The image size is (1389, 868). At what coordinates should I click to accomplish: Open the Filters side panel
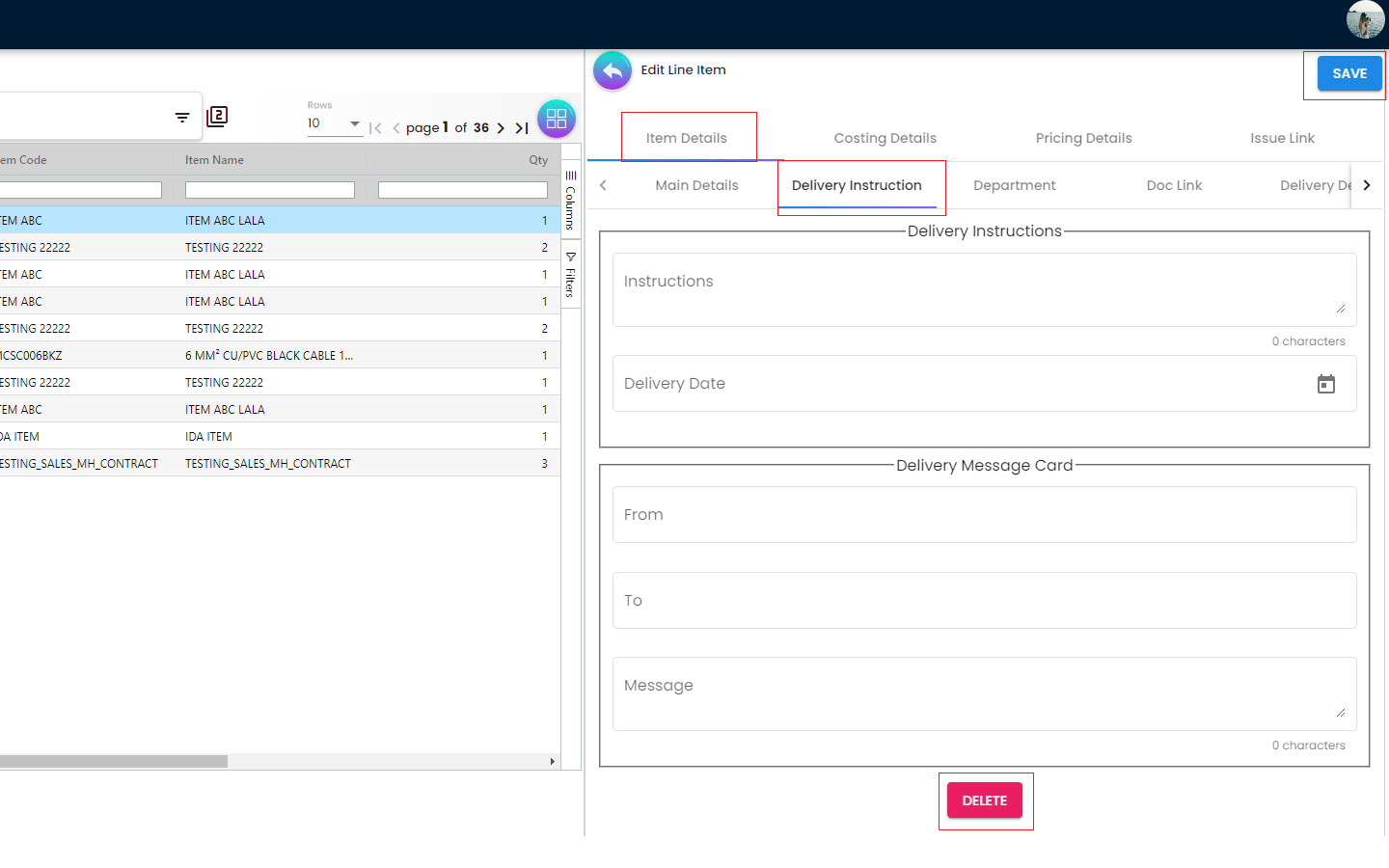coord(570,275)
